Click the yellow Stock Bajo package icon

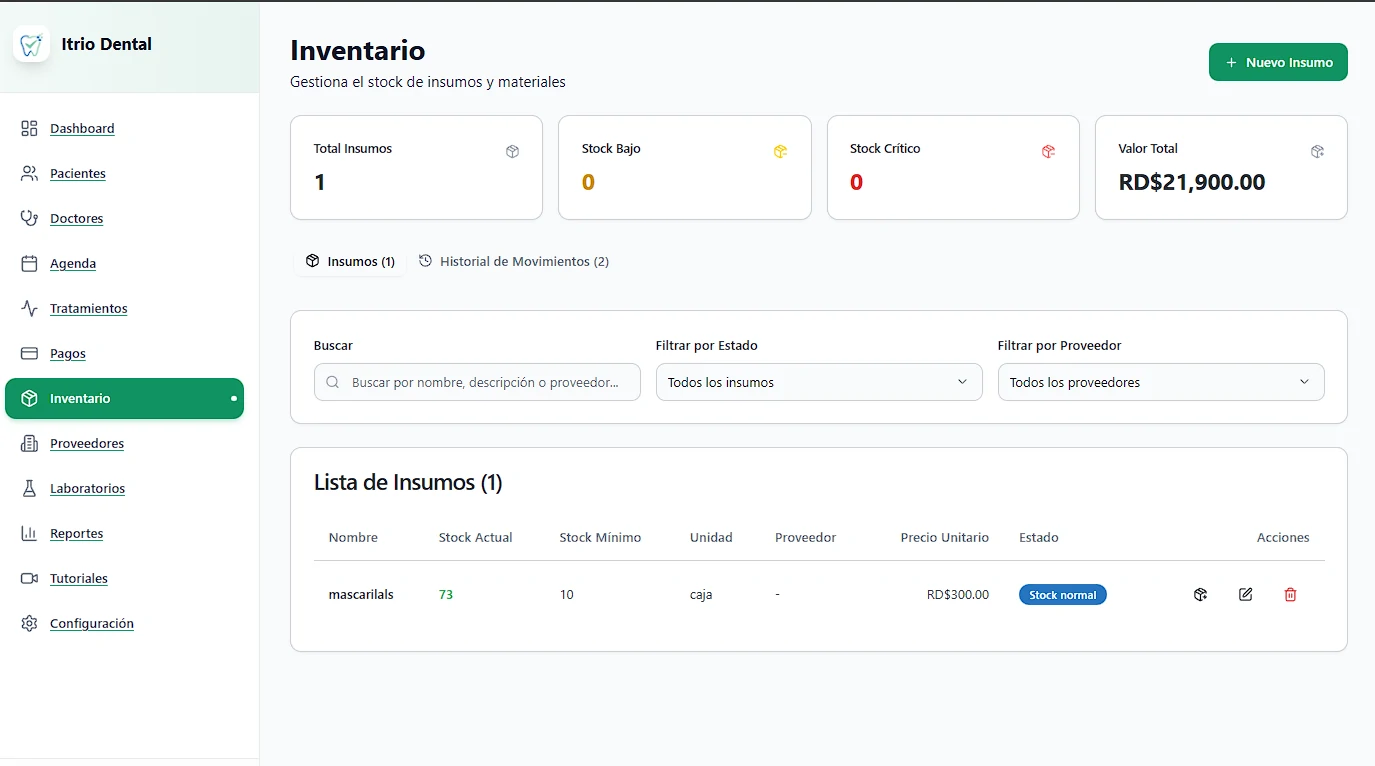(x=780, y=151)
